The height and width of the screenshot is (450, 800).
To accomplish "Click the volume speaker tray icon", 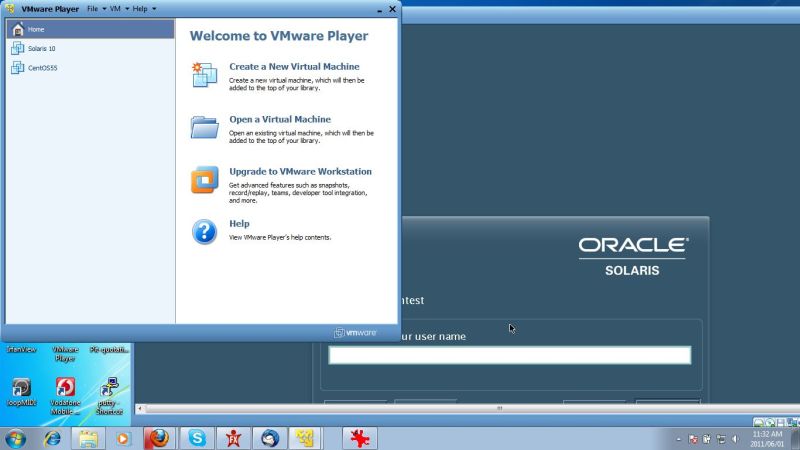I will 735,439.
